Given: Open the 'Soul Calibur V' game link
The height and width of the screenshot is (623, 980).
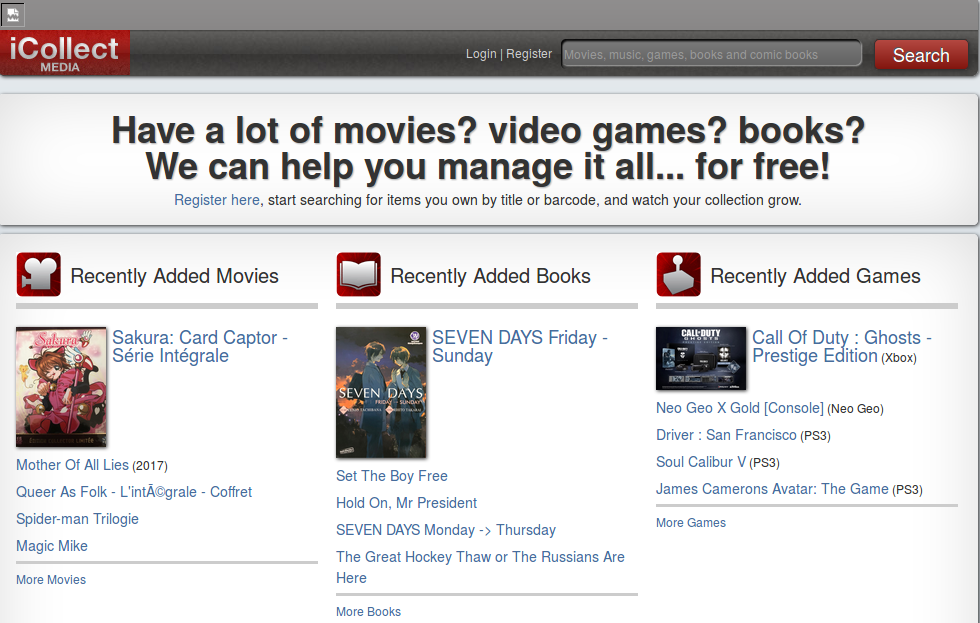Looking at the screenshot, I should click(x=701, y=462).
